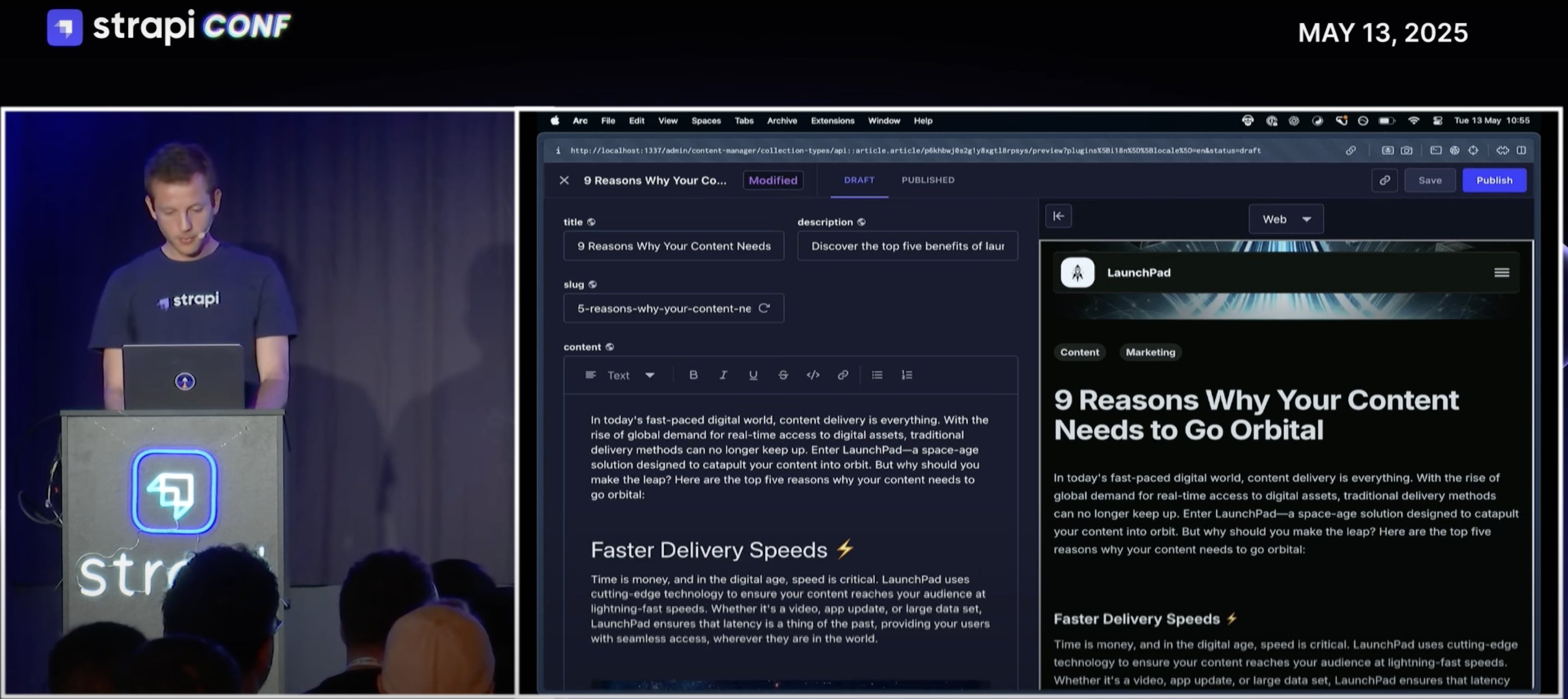The image size is (1568, 699).
Task: Publish the article
Action: (x=1494, y=180)
